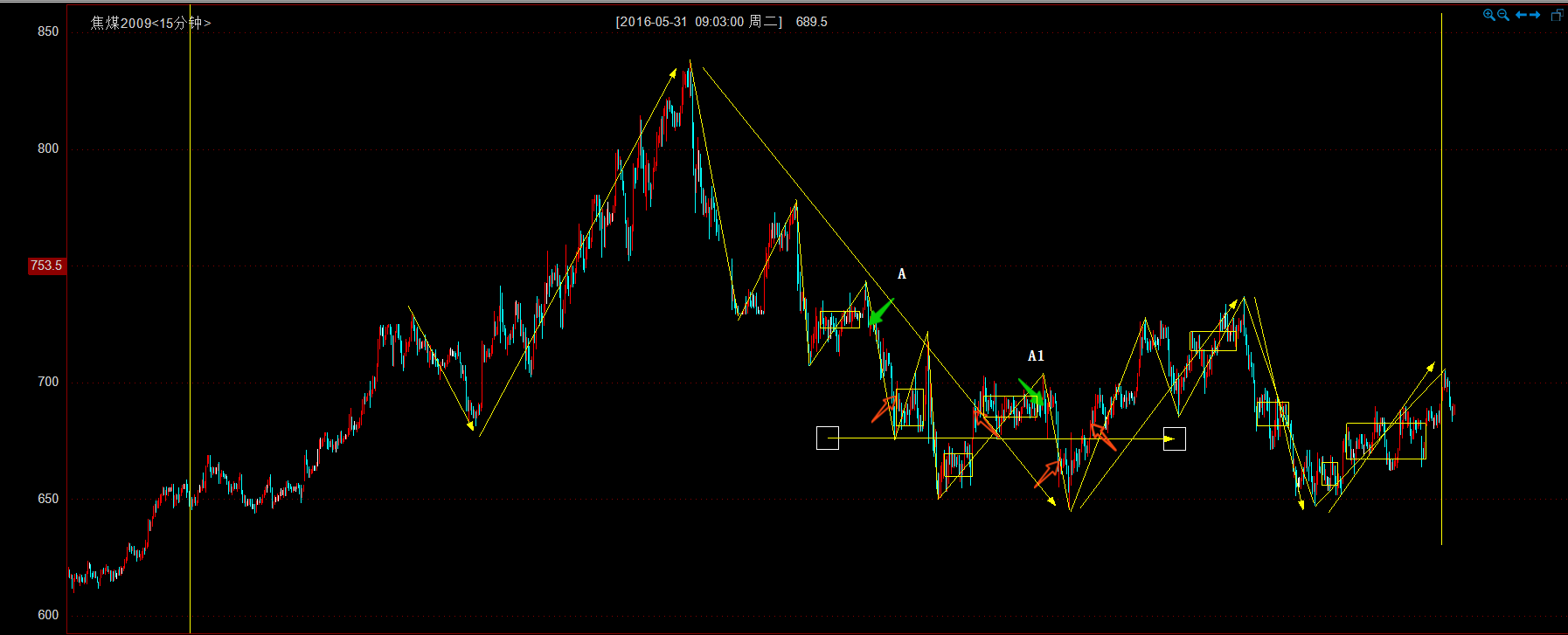Shift chart right with right arrow

(1535, 15)
